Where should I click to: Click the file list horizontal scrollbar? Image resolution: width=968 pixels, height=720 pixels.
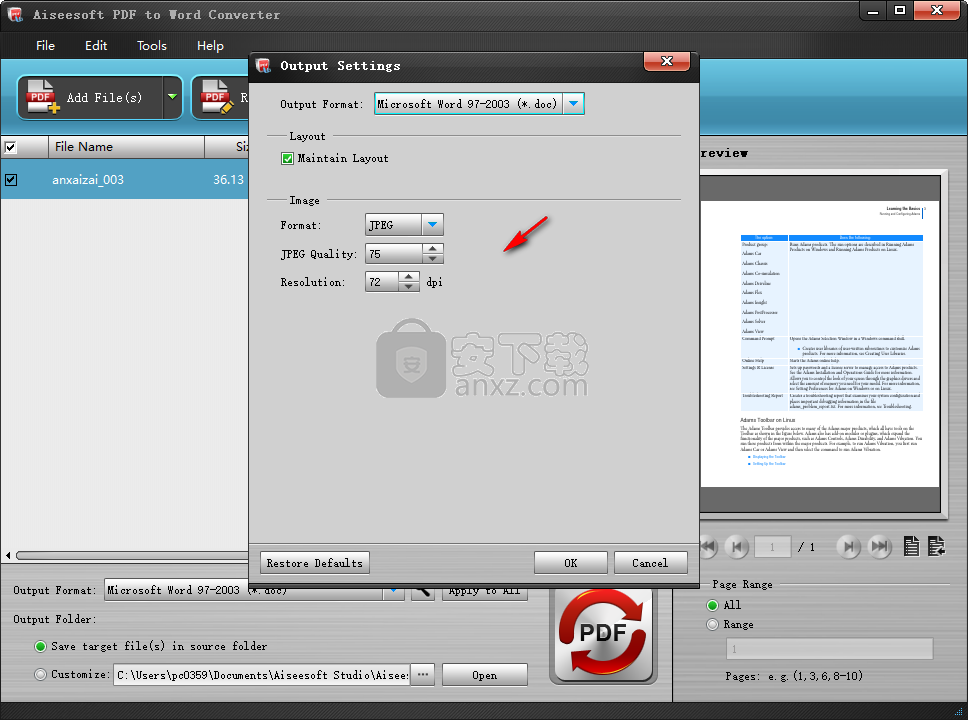(x=131, y=555)
